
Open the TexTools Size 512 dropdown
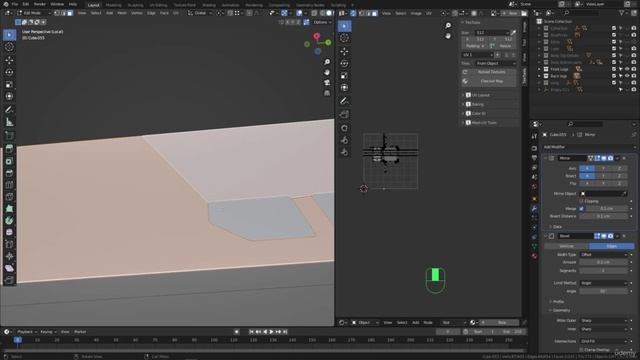[491, 33]
